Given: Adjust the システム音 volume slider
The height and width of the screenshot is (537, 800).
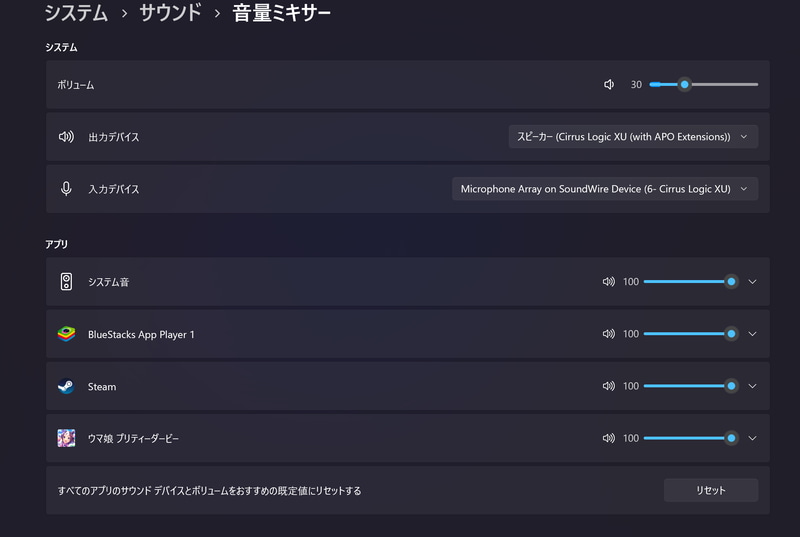Looking at the screenshot, I should [690, 282].
